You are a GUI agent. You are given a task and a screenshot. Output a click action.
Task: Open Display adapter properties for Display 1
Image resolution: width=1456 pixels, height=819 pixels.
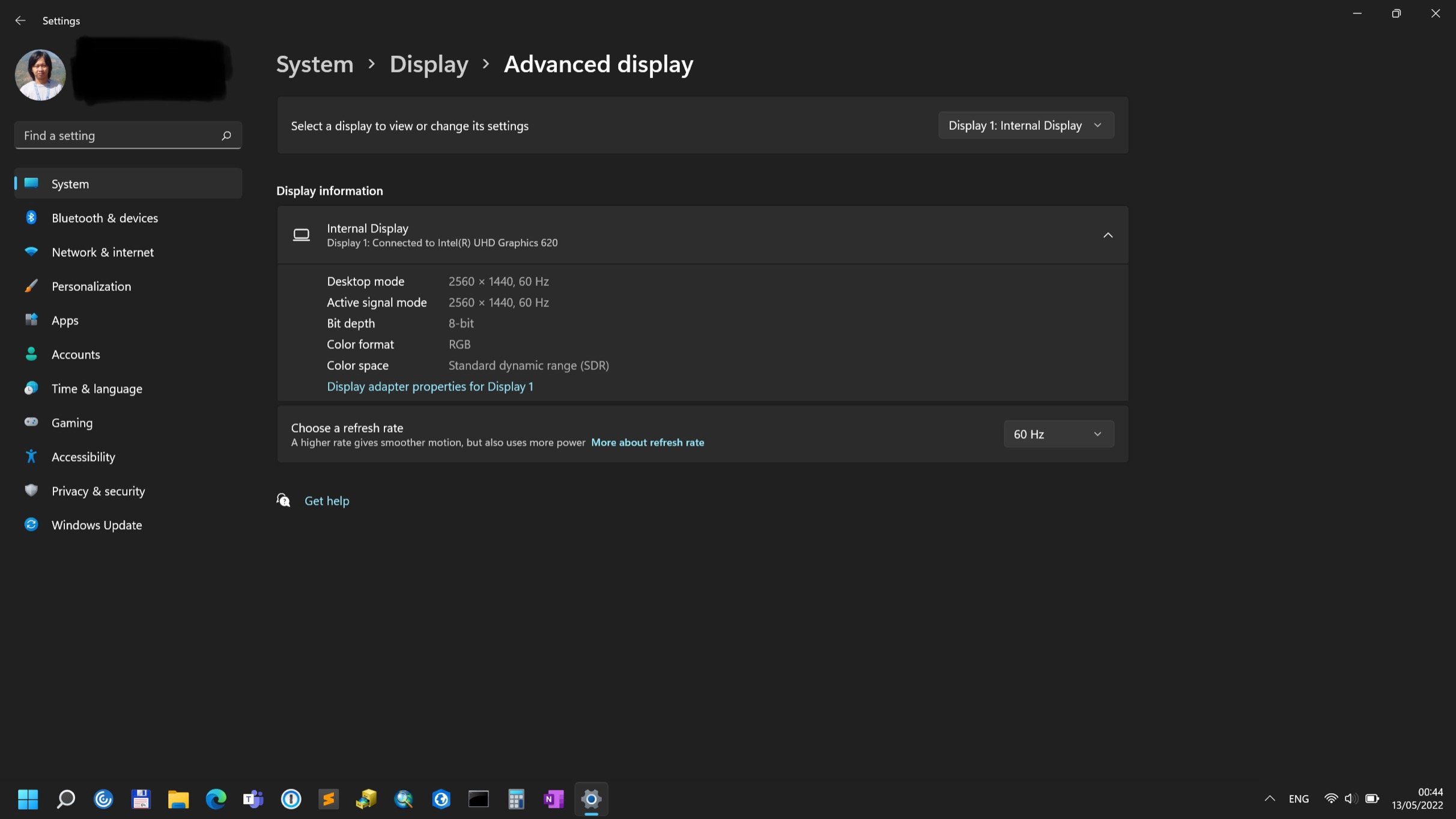click(x=430, y=386)
